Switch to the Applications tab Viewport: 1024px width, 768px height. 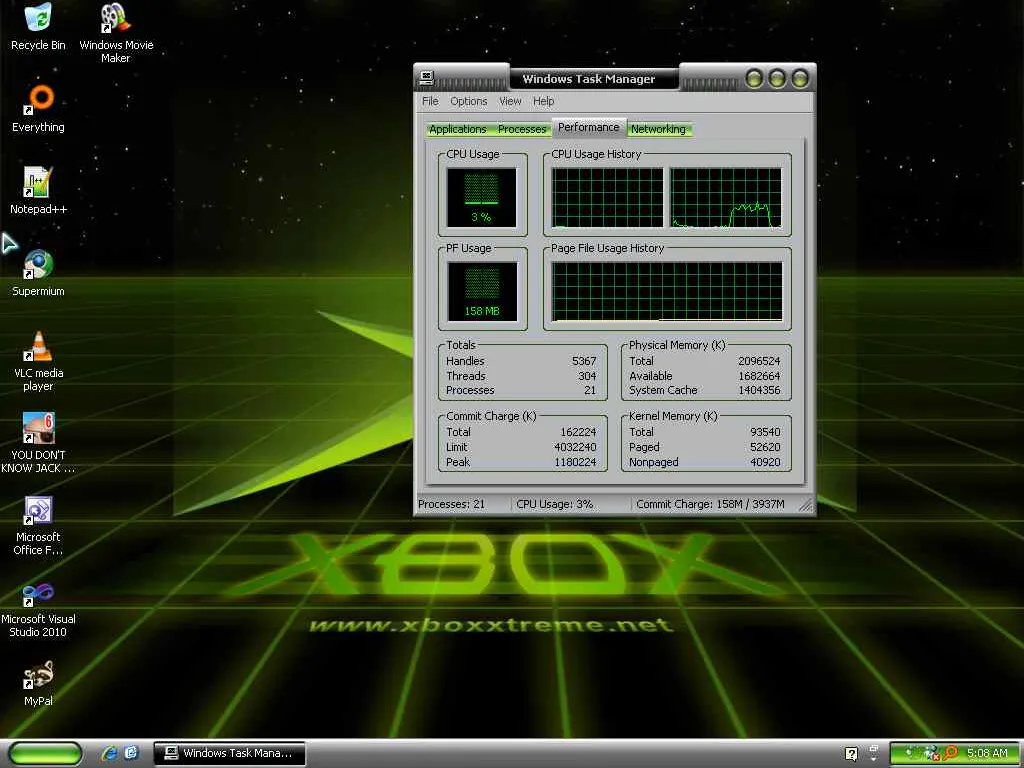pyautogui.click(x=457, y=129)
